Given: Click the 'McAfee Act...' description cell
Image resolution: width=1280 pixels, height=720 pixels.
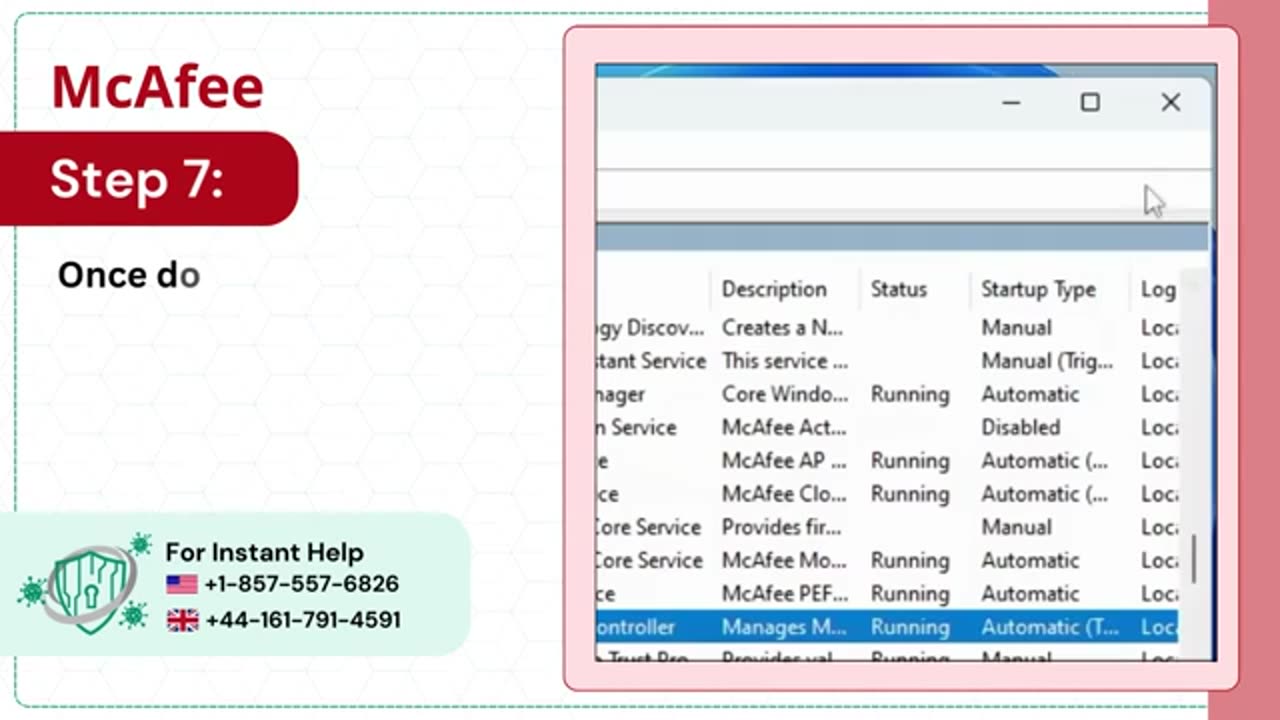Looking at the screenshot, I should [784, 427].
